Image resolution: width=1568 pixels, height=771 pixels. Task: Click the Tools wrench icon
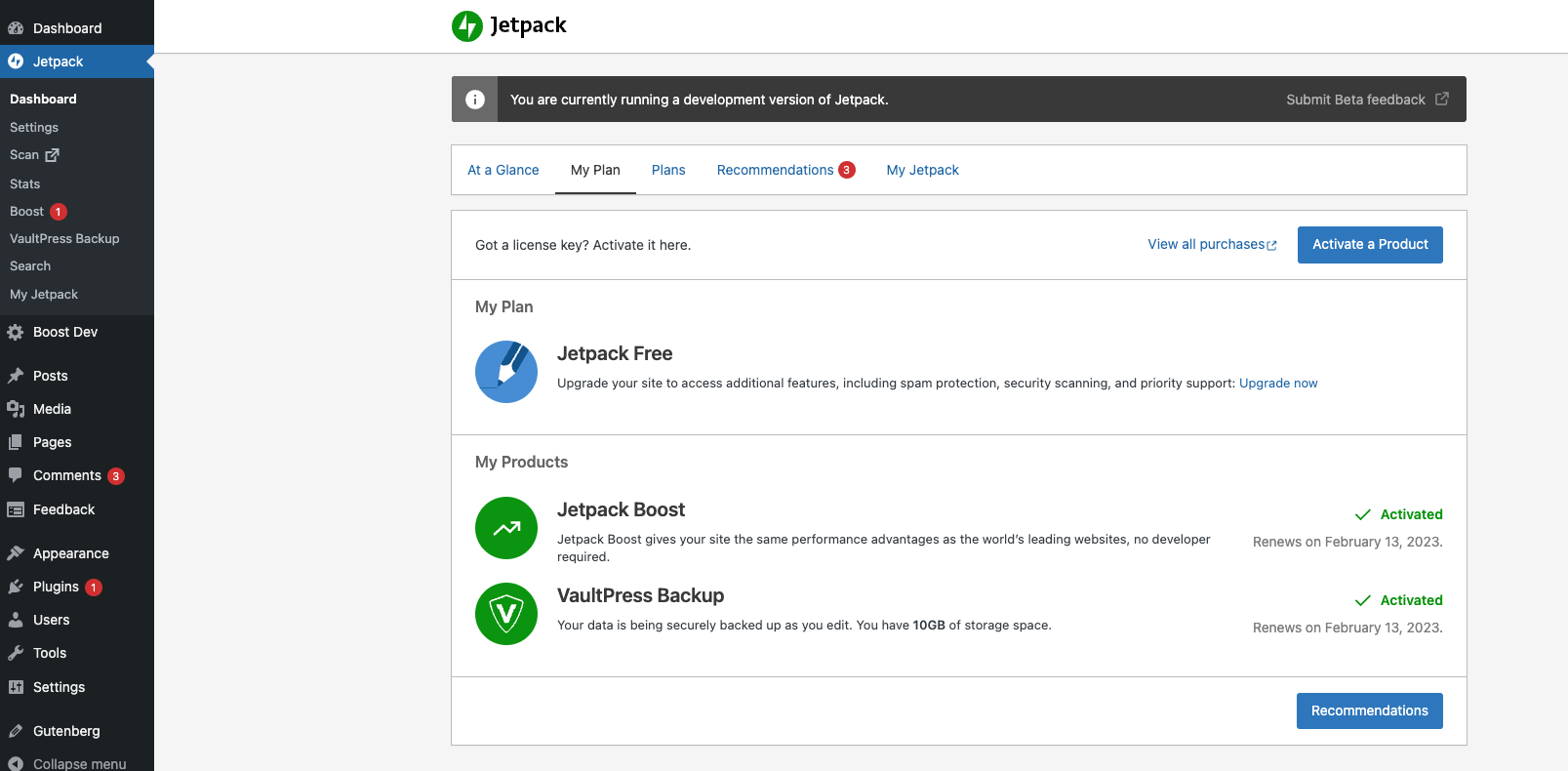[x=16, y=653]
